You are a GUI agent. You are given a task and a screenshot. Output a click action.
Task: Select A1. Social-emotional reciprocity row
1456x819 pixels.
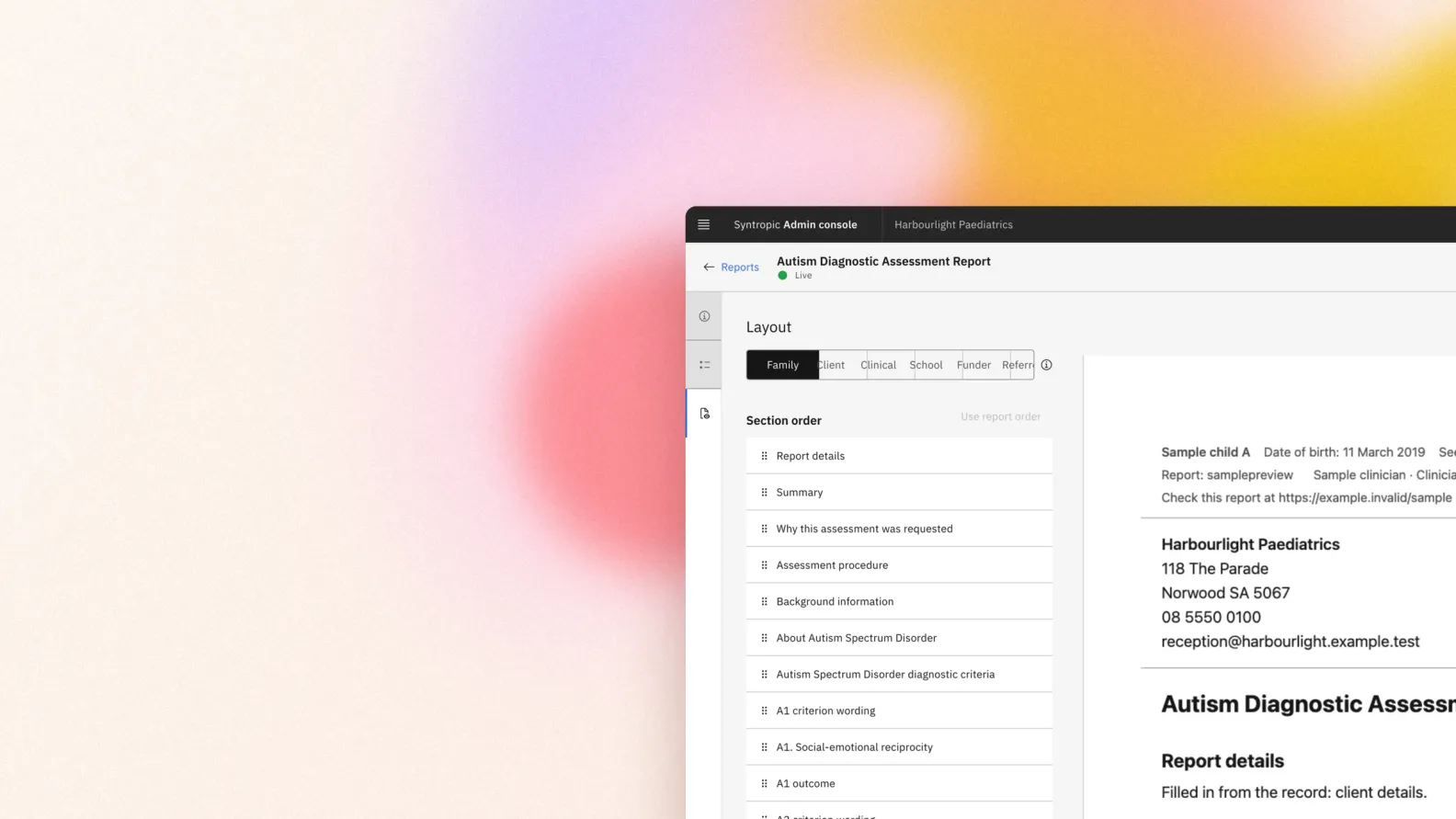pos(899,747)
